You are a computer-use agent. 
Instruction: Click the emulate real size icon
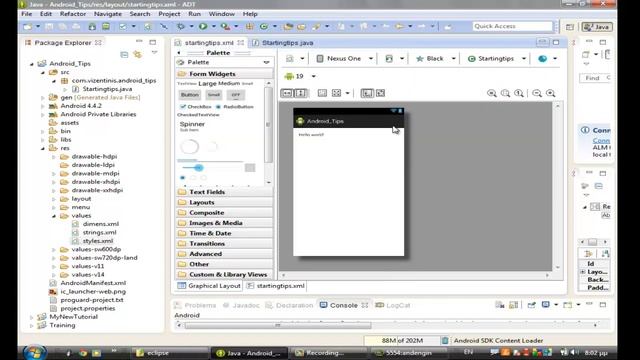[492, 93]
